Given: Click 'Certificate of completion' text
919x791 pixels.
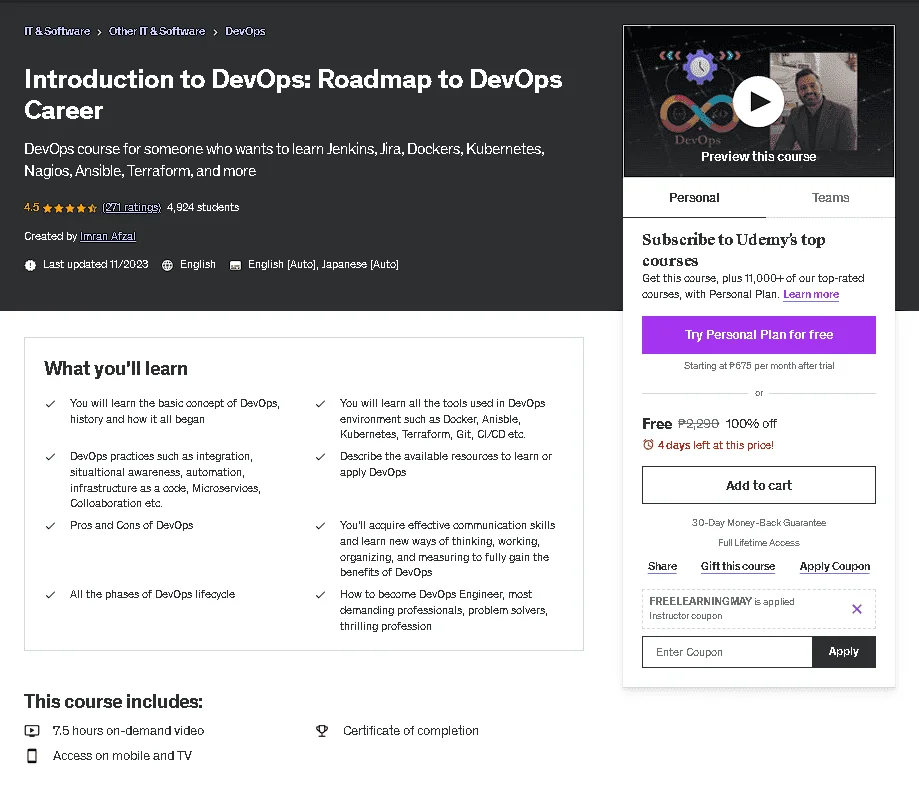Looking at the screenshot, I should (x=411, y=731).
